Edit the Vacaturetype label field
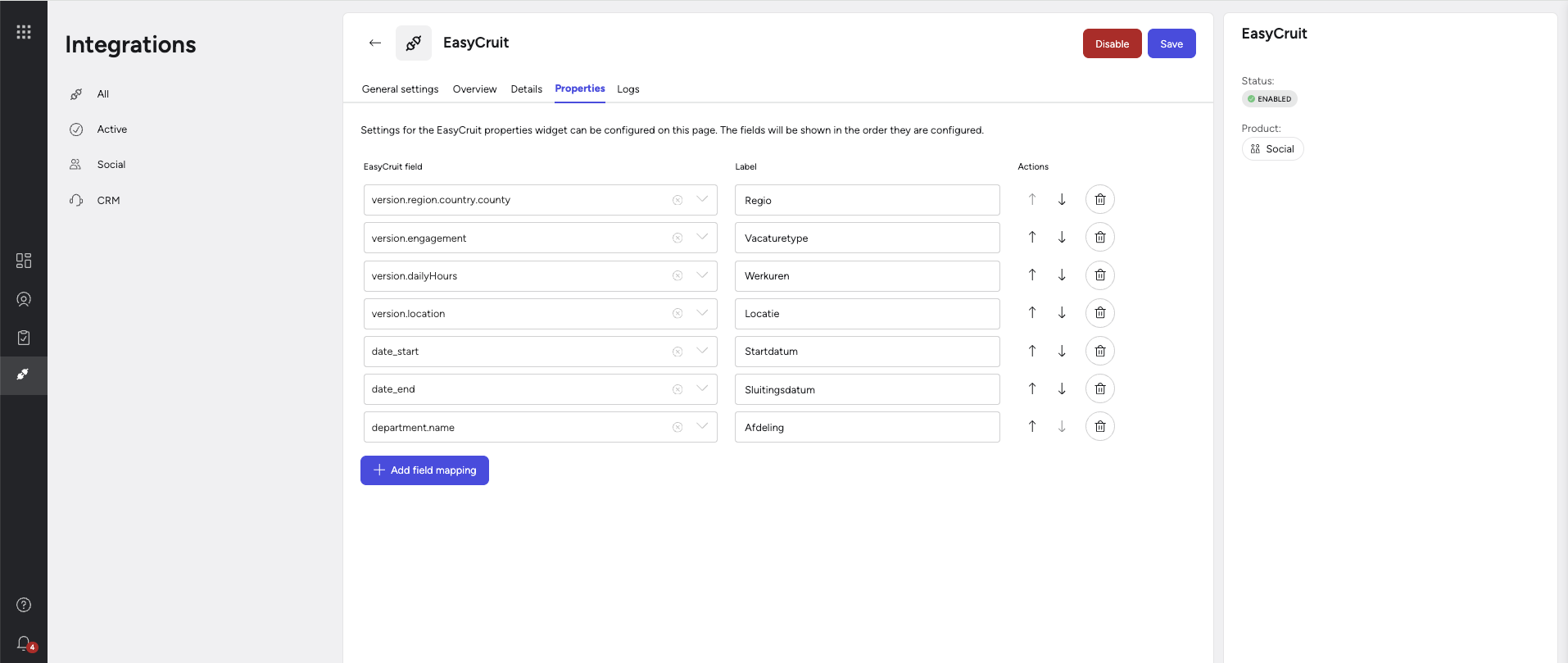The height and width of the screenshot is (663, 1568). [x=867, y=238]
